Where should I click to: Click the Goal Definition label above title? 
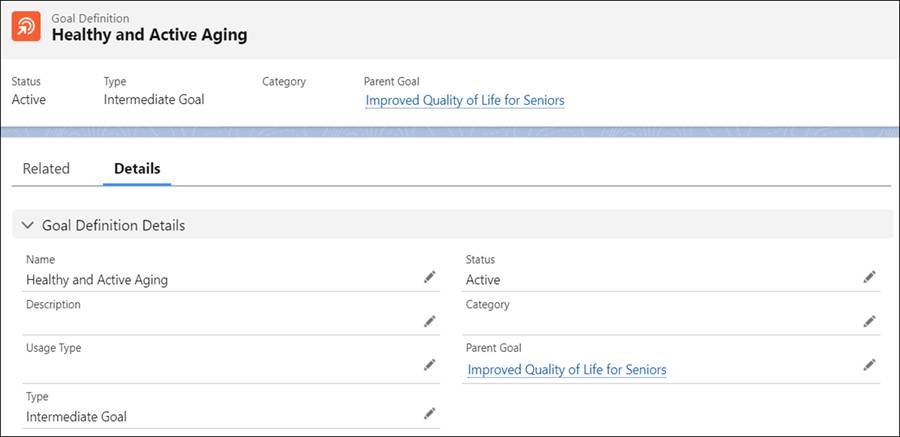click(90, 19)
